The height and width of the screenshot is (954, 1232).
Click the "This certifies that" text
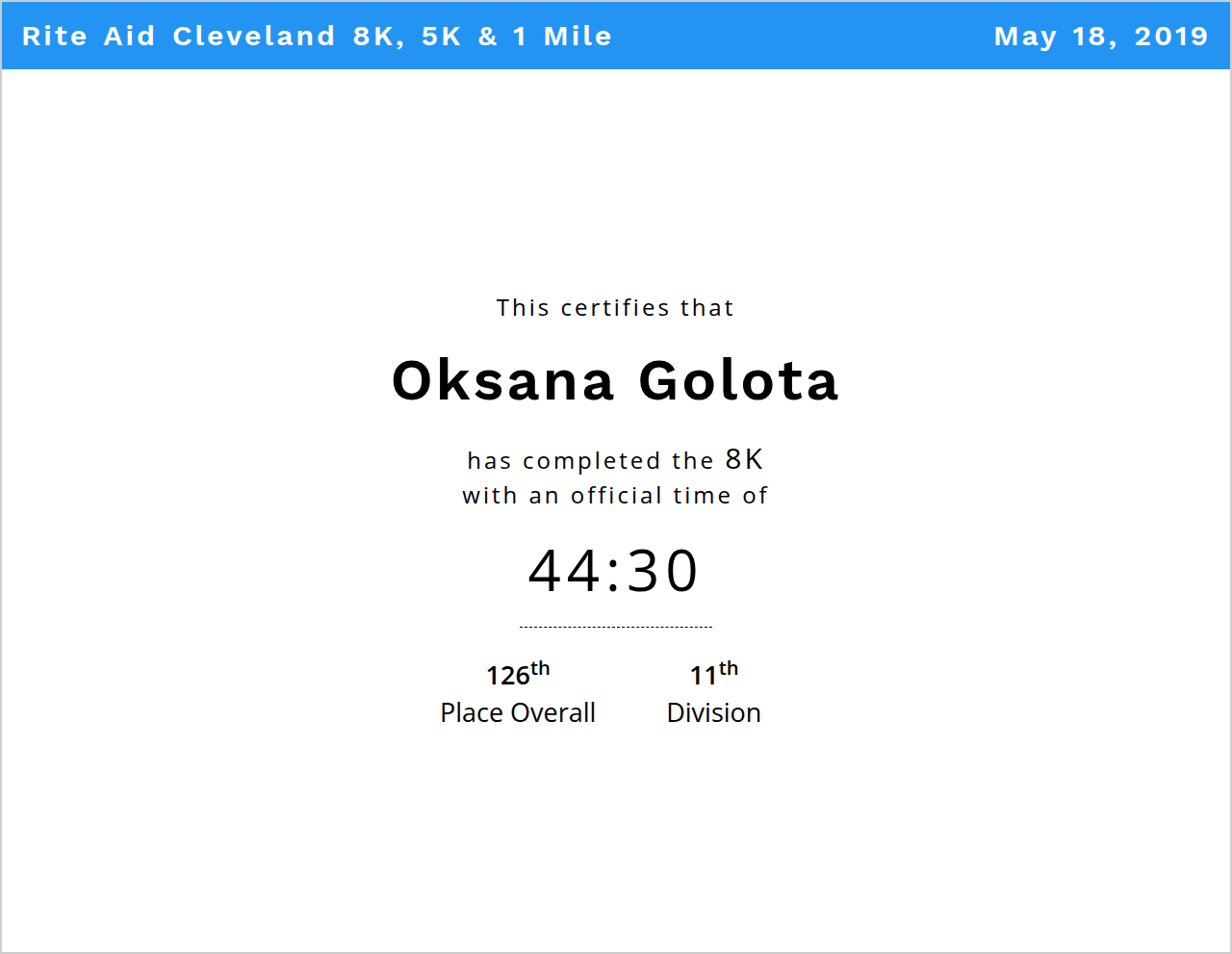[x=615, y=308]
